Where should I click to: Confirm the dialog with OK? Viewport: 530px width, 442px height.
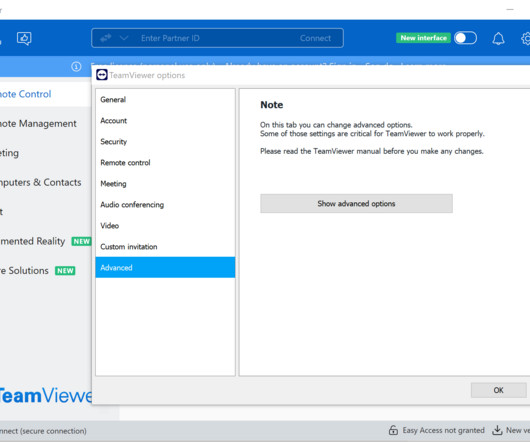[x=499, y=390]
